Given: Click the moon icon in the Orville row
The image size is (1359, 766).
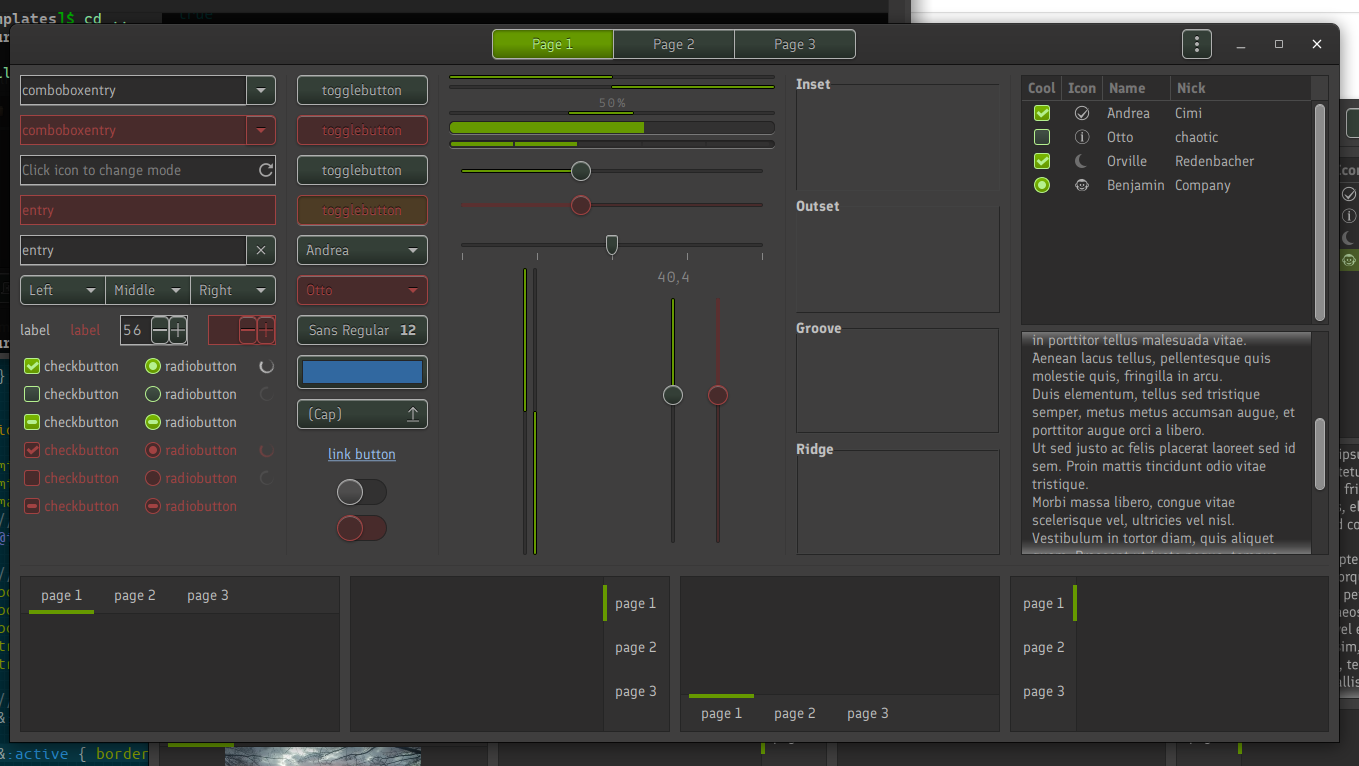Looking at the screenshot, I should [1081, 161].
